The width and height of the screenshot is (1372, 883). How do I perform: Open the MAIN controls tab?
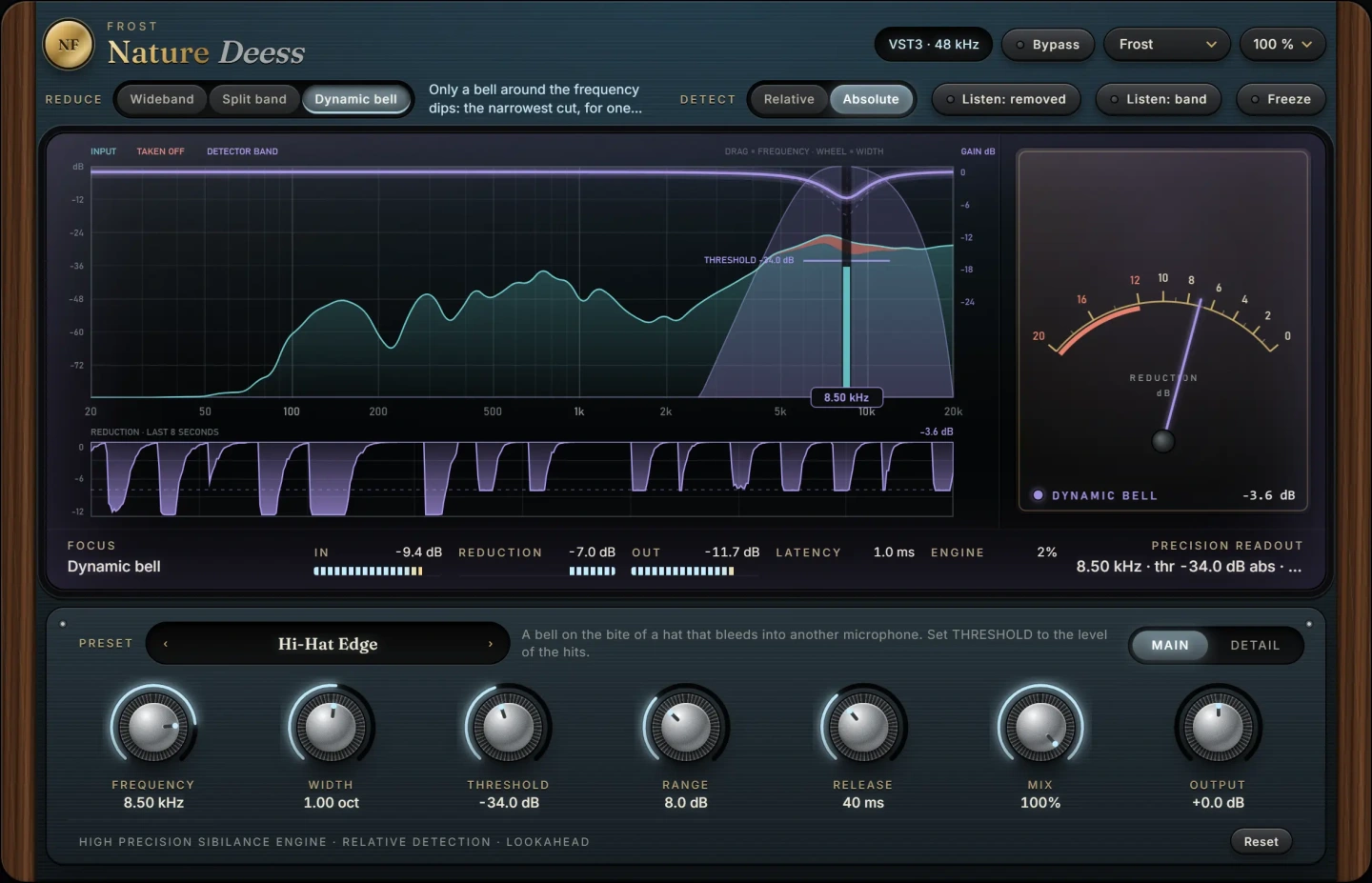1170,645
